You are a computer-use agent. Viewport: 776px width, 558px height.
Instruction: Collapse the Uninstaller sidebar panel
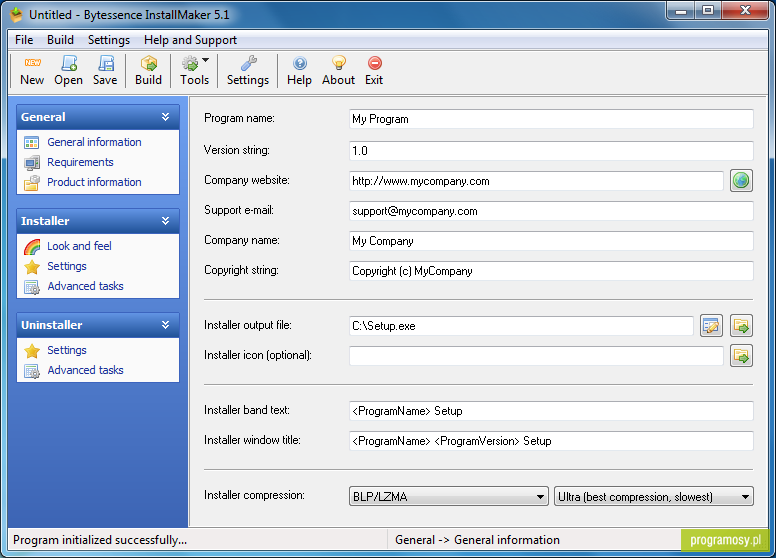pyautogui.click(x=165, y=325)
